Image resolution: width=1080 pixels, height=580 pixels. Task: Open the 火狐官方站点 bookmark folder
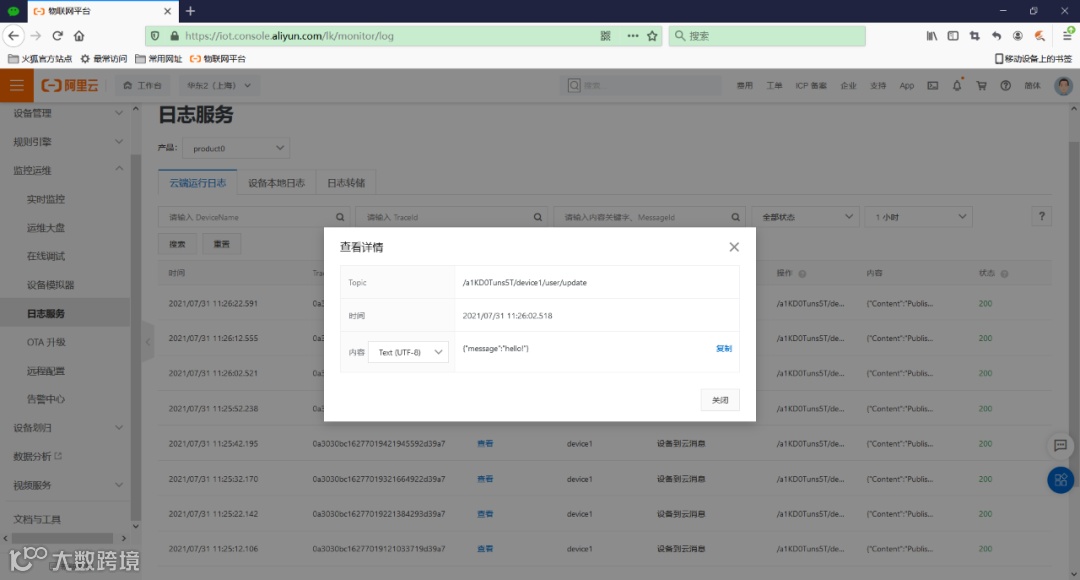[x=40, y=59]
